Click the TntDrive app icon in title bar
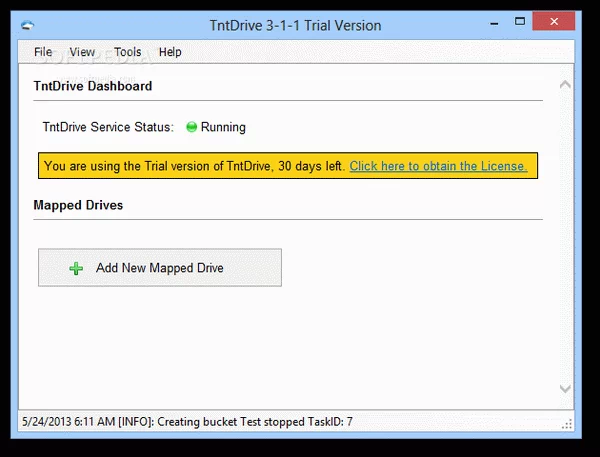The height and width of the screenshot is (457, 600). click(28, 26)
